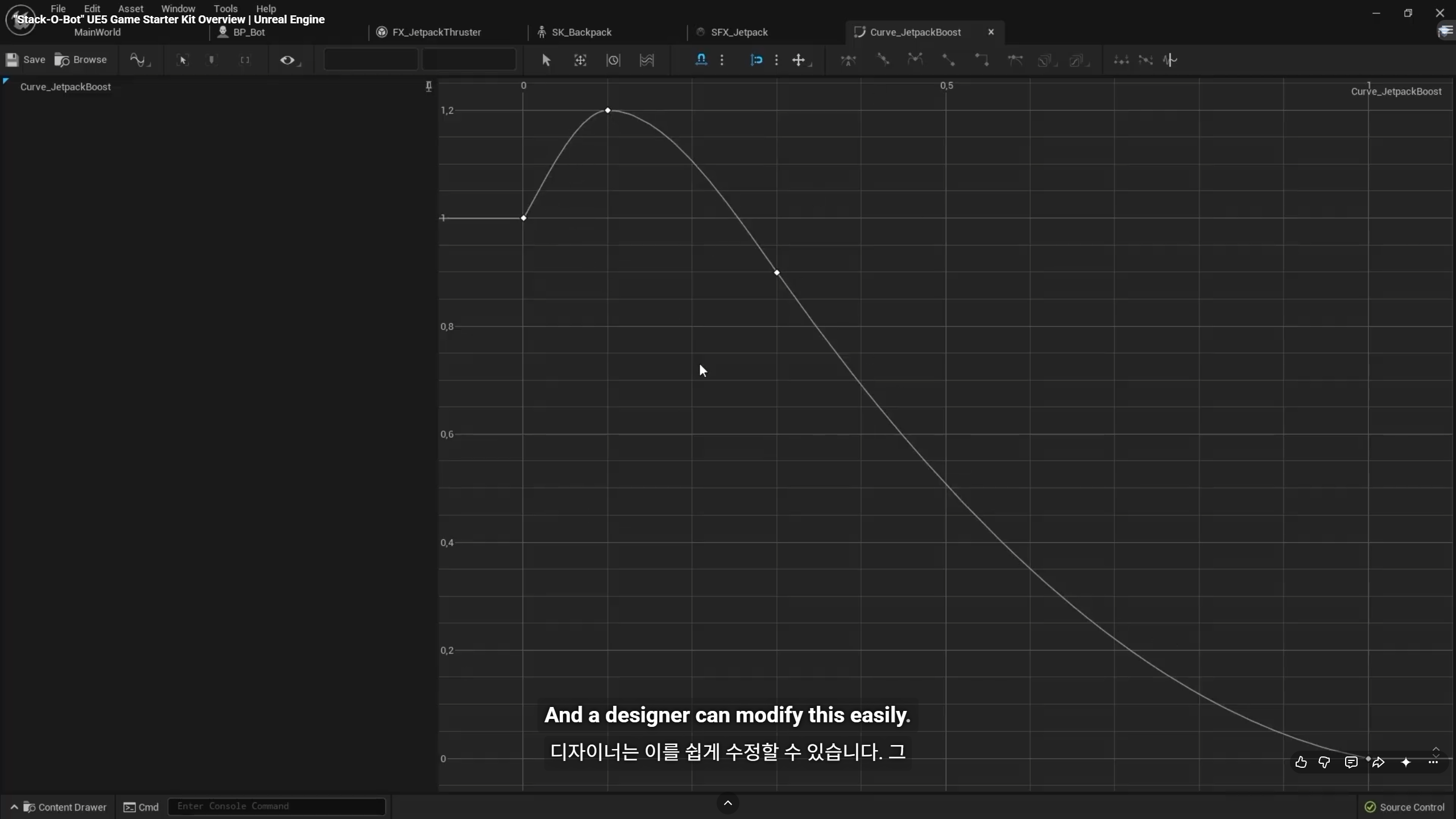Open the curve filter waveform icon
1456x819 pixels.
point(1170,60)
